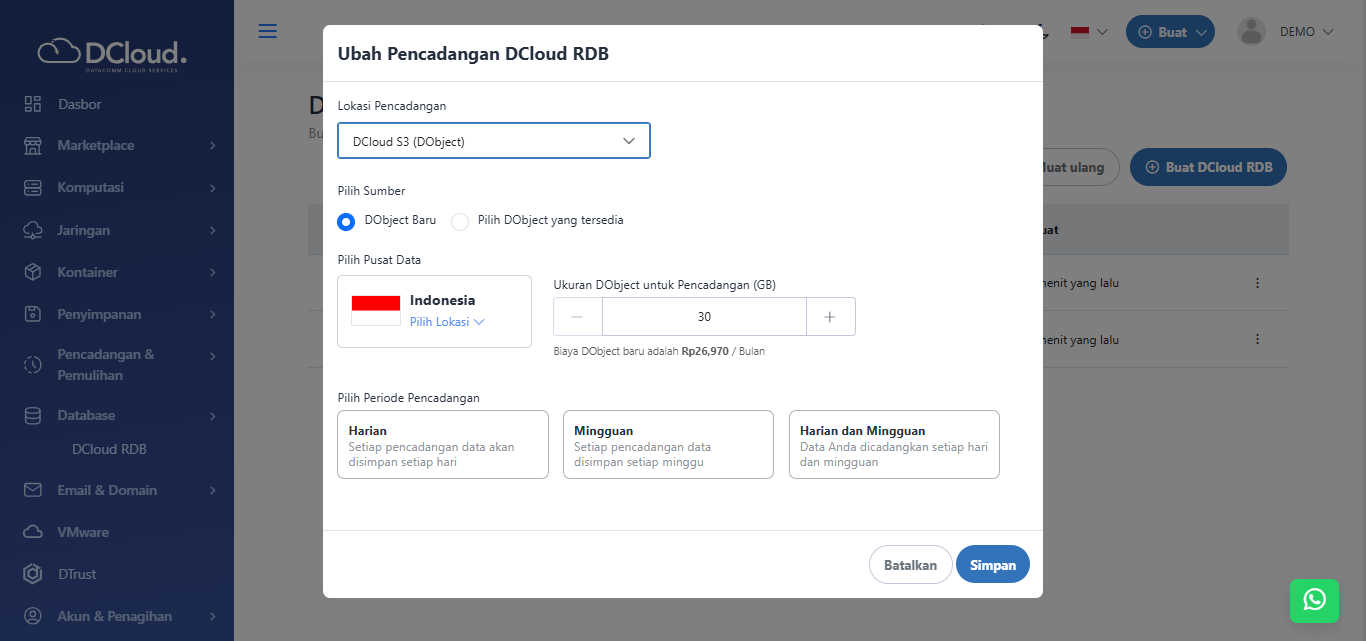Choose the Harian backup period card
This screenshot has width=1366, height=641.
point(443,444)
